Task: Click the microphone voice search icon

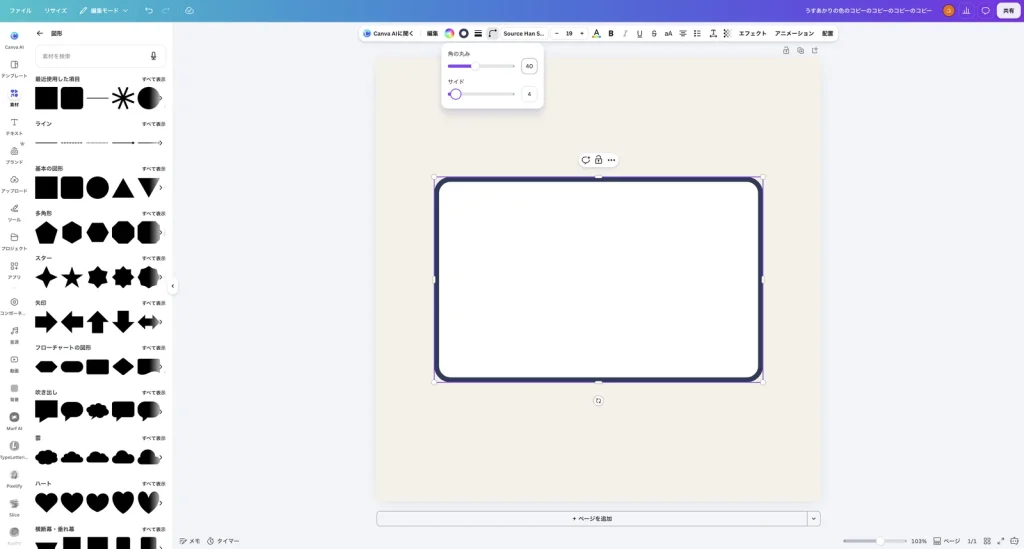Action: pyautogui.click(x=153, y=56)
